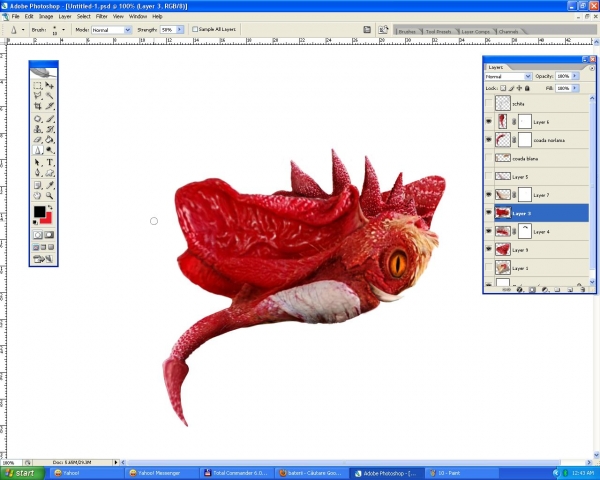Click the zoom percentage field in status bar
The image size is (600, 480).
[10, 462]
